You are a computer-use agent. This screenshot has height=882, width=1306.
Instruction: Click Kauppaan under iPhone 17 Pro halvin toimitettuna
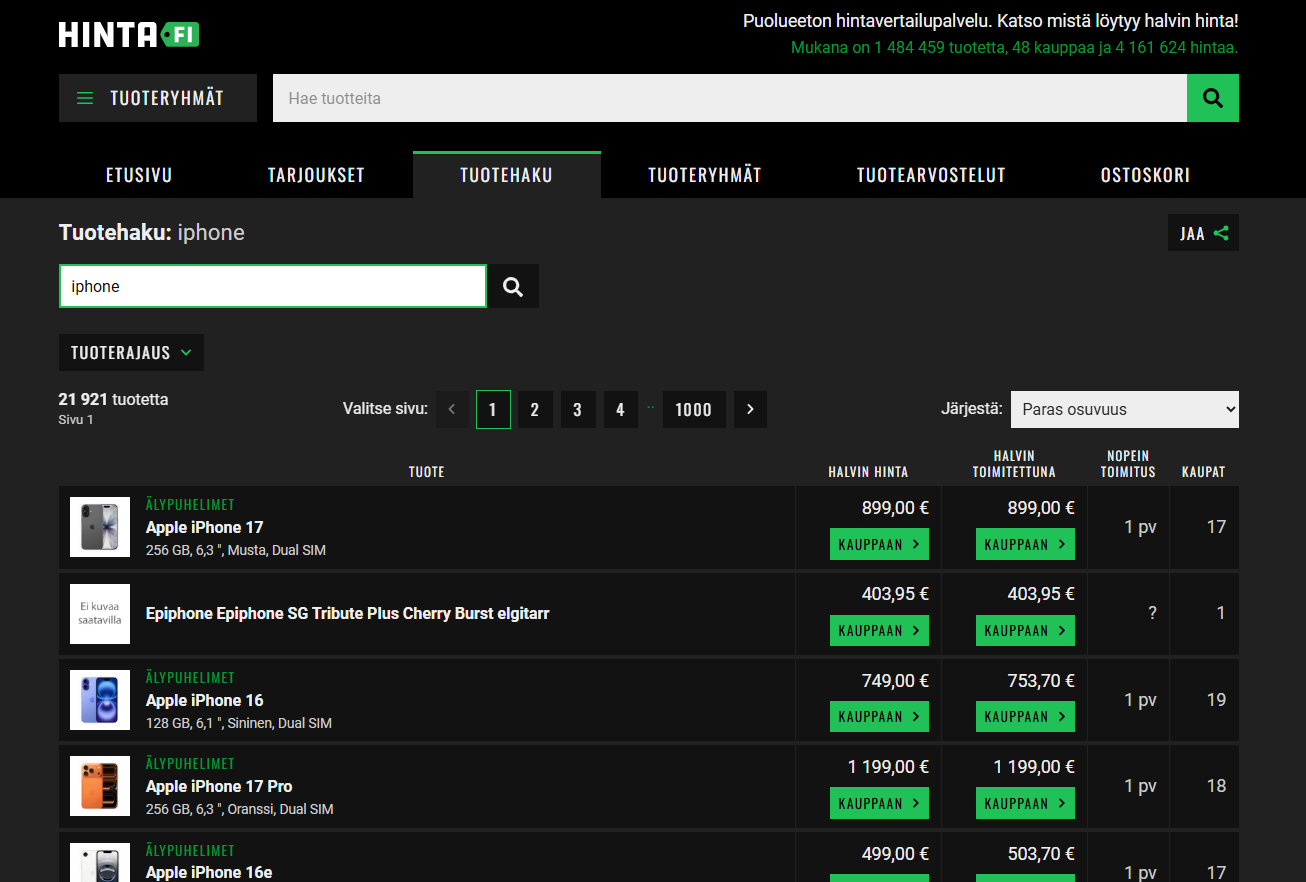(x=1025, y=803)
